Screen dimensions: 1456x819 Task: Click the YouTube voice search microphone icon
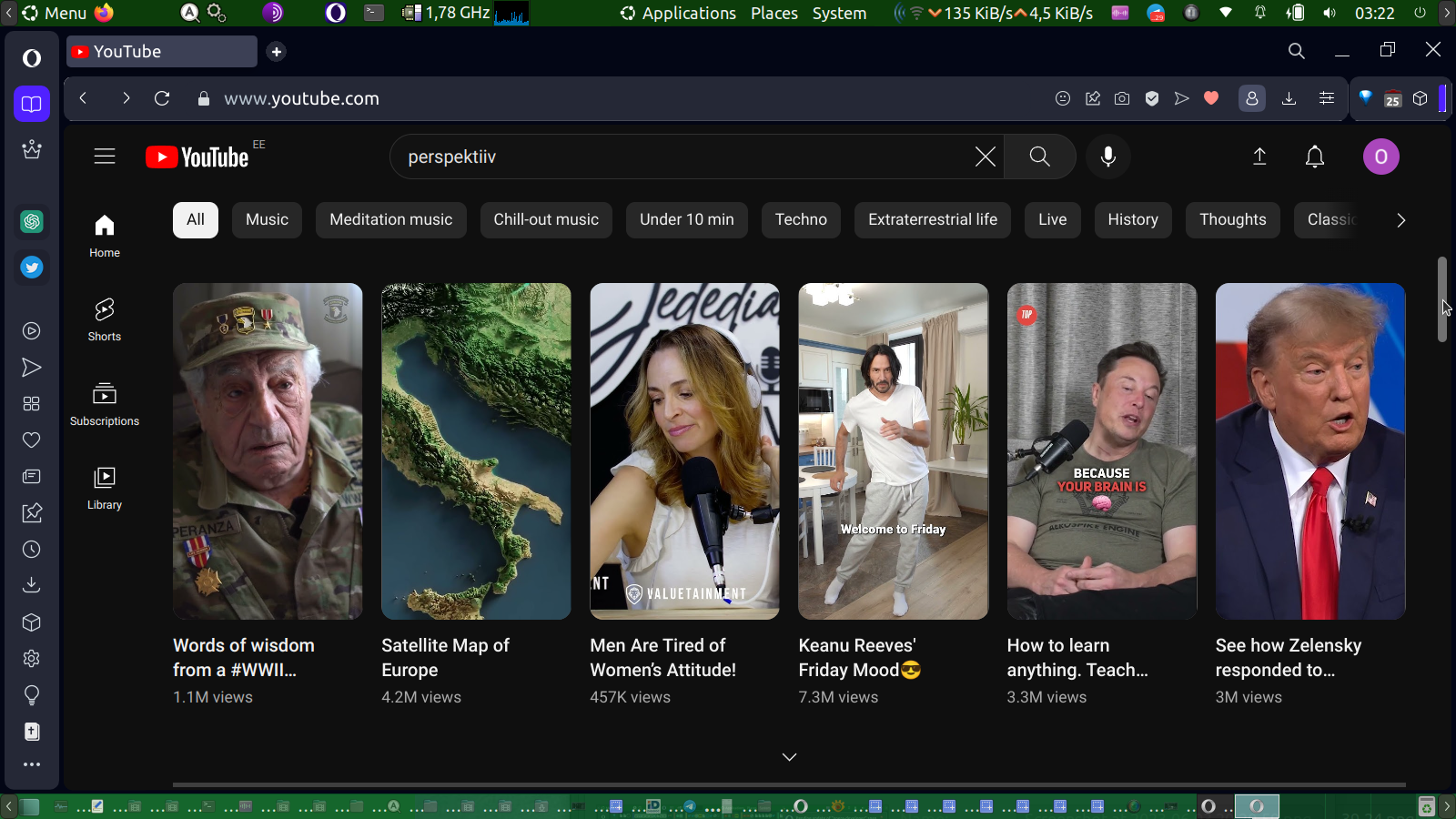(x=1107, y=157)
